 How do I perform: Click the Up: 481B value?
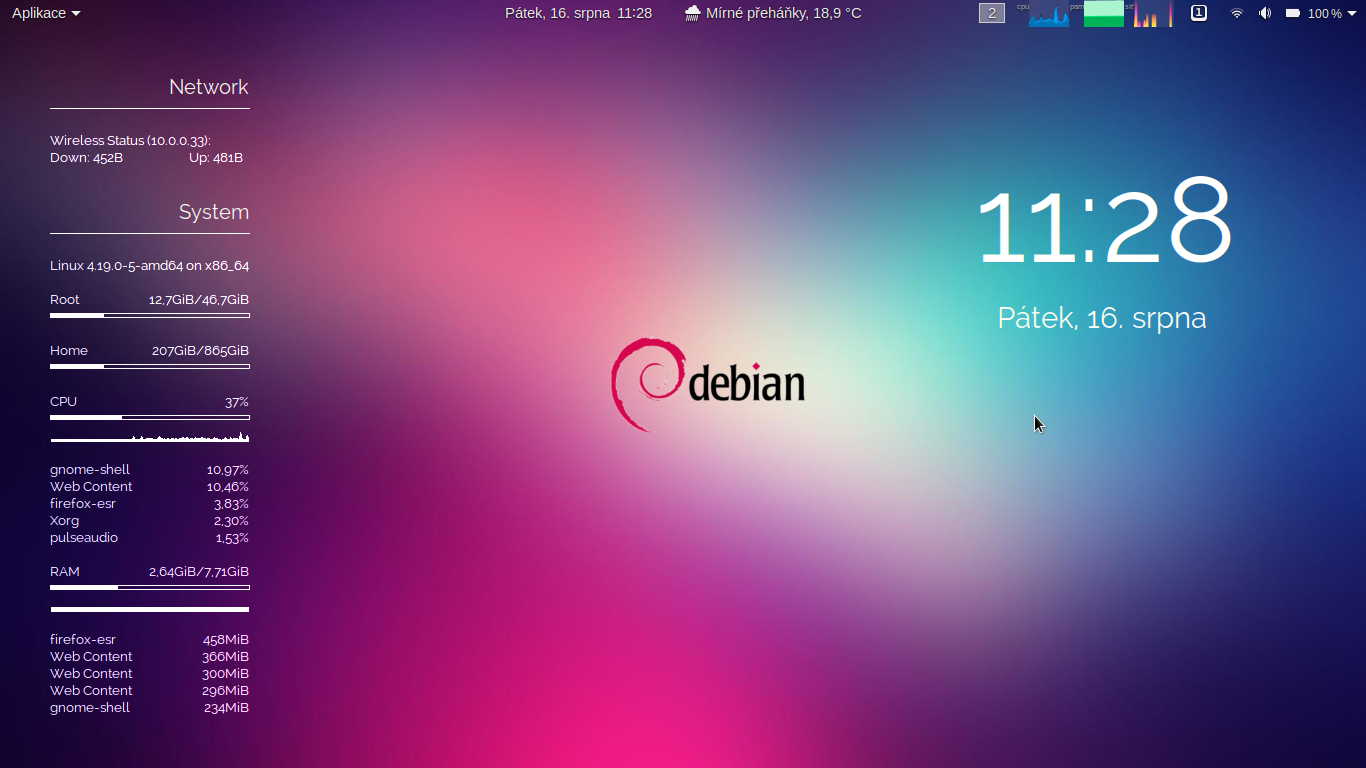(216, 158)
